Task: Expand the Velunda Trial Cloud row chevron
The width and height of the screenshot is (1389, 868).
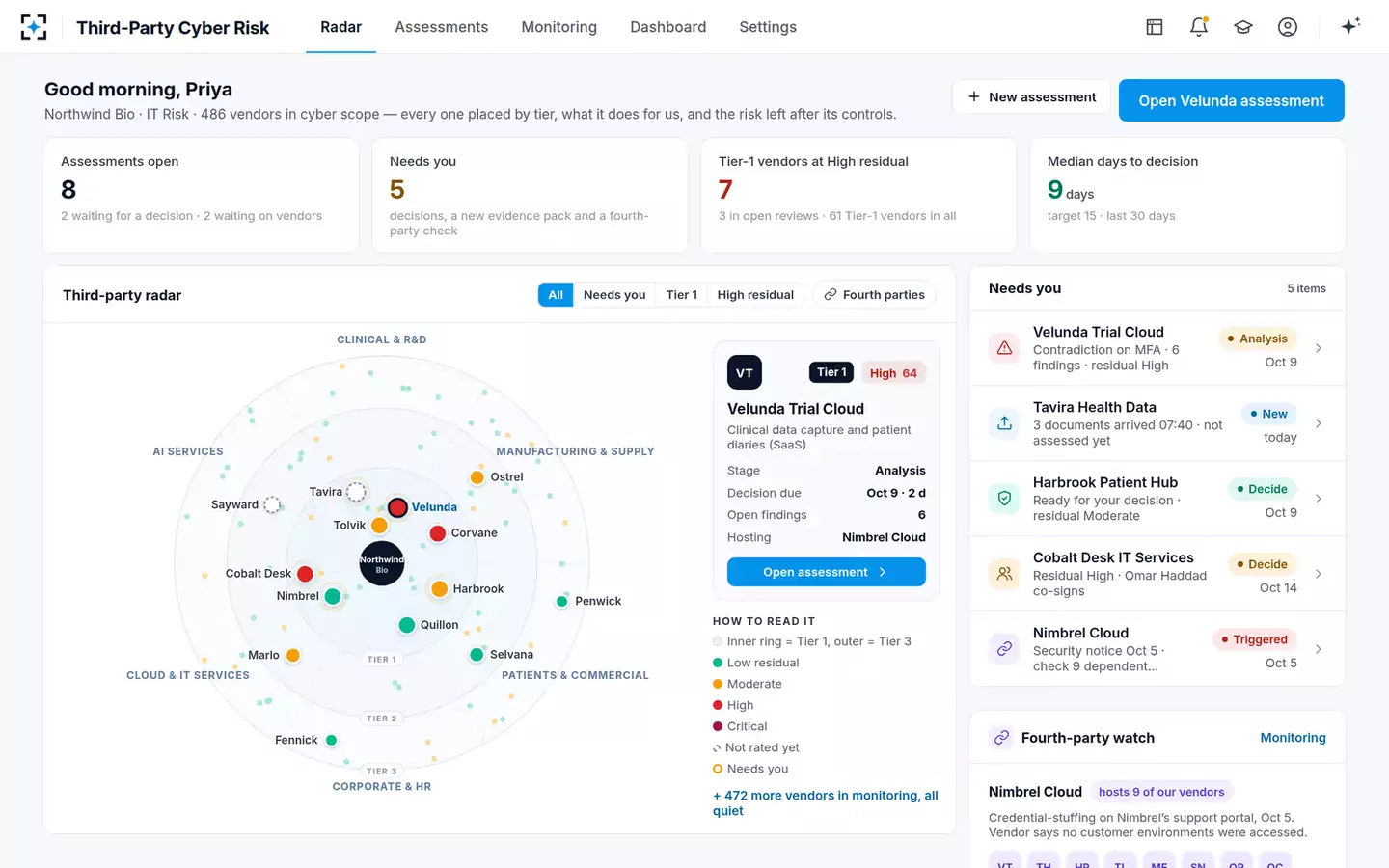Action: [x=1319, y=348]
